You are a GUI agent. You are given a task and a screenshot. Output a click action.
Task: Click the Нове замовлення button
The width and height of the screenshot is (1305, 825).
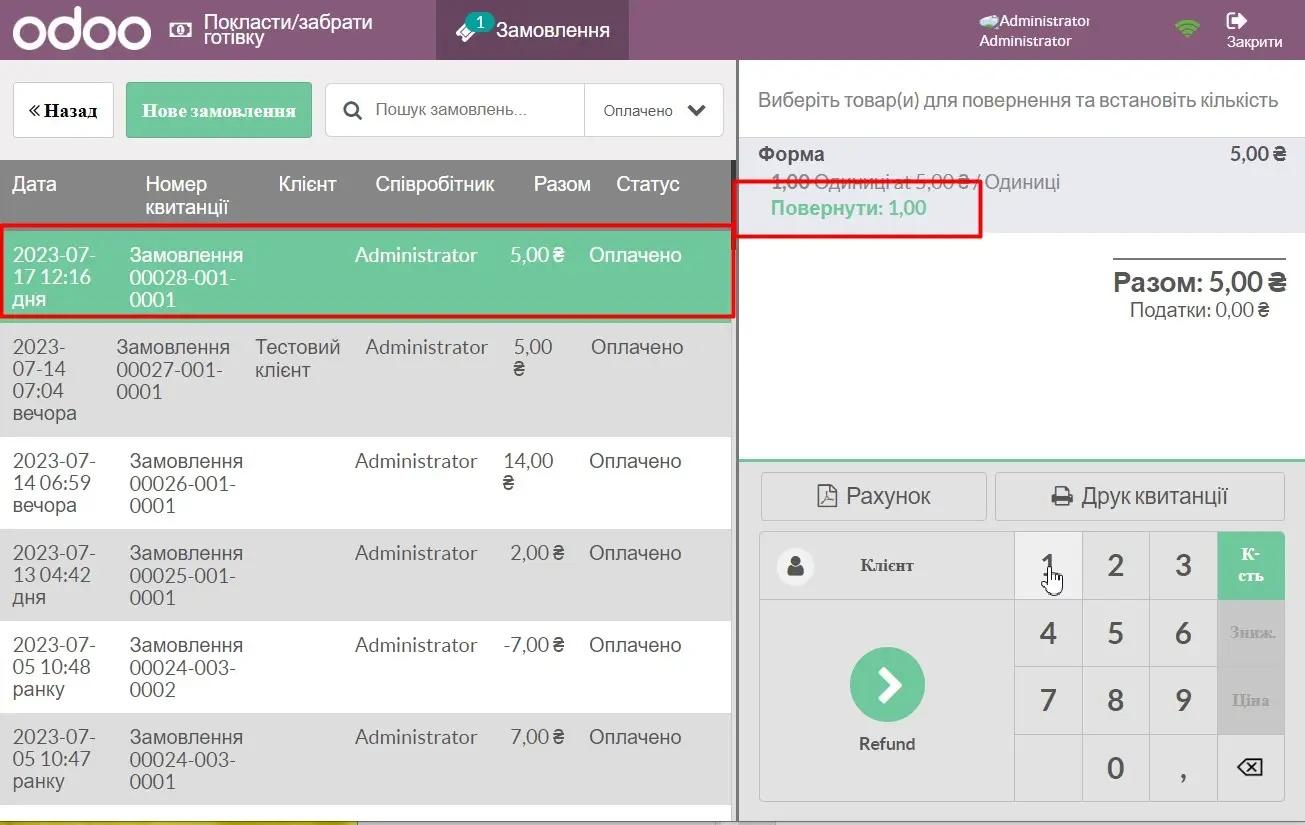pyautogui.click(x=218, y=110)
